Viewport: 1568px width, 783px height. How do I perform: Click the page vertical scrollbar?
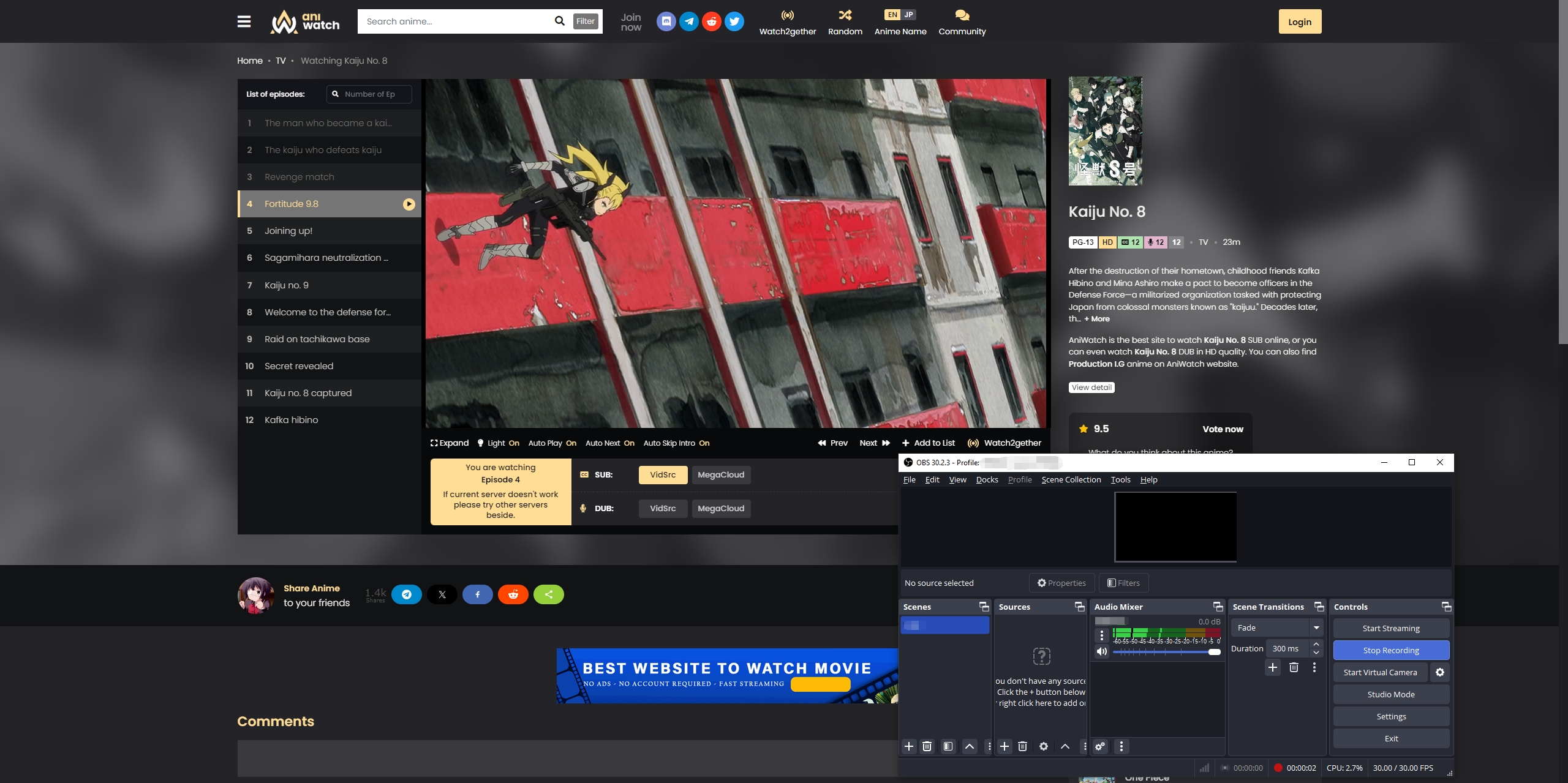pos(1563,171)
